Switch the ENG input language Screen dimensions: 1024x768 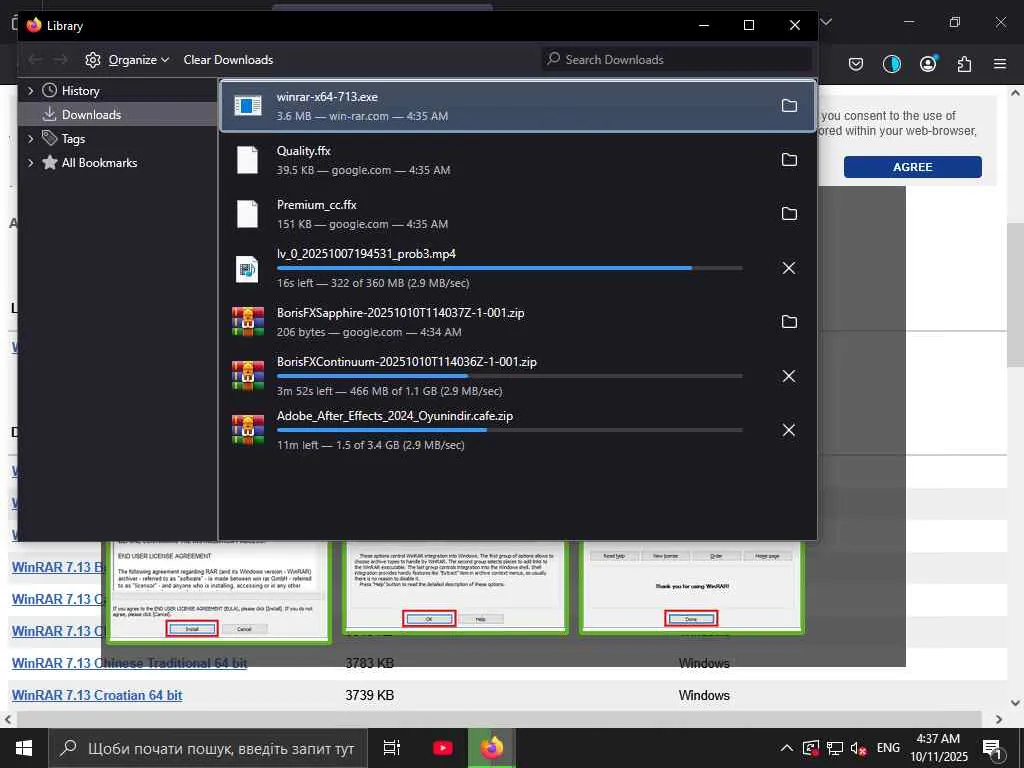coord(888,748)
